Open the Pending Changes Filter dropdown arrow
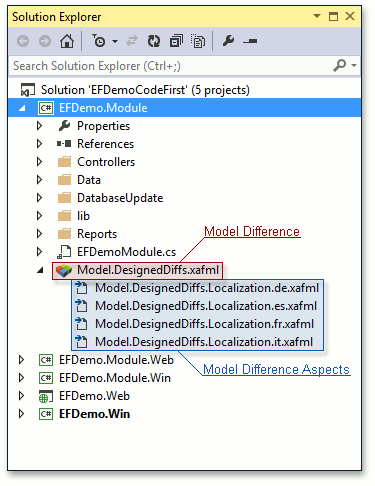Image resolution: width=375 pixels, height=486 pixels. pyautogui.click(x=115, y=41)
